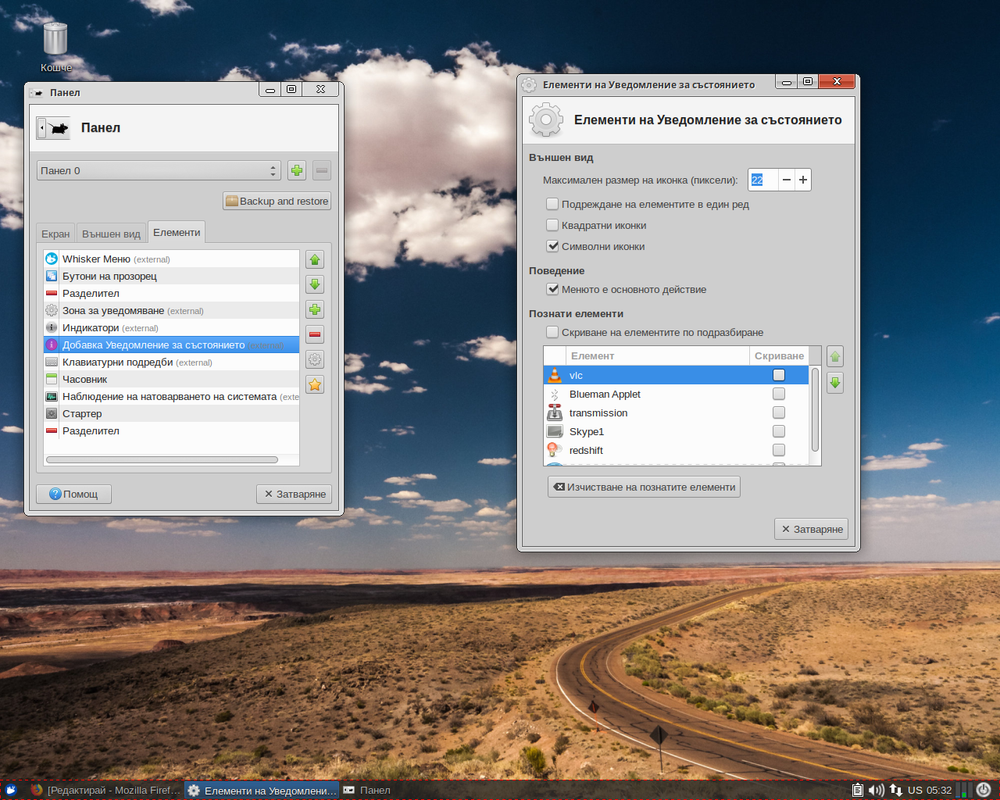1000x800 pixels.
Task: Select the Елементи tab
Action: click(x=177, y=232)
